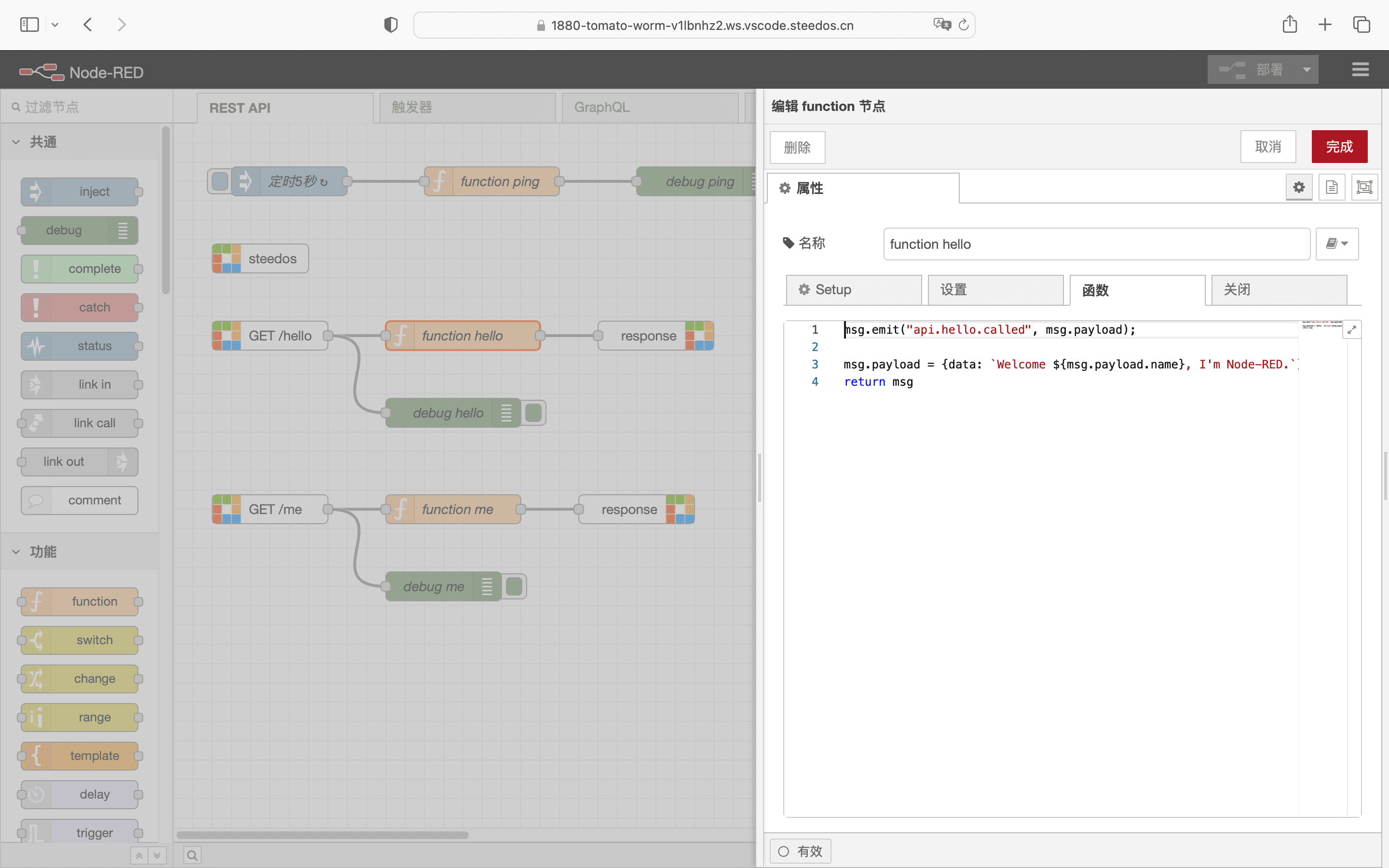Click the palette vertical scrollbar

(x=166, y=210)
